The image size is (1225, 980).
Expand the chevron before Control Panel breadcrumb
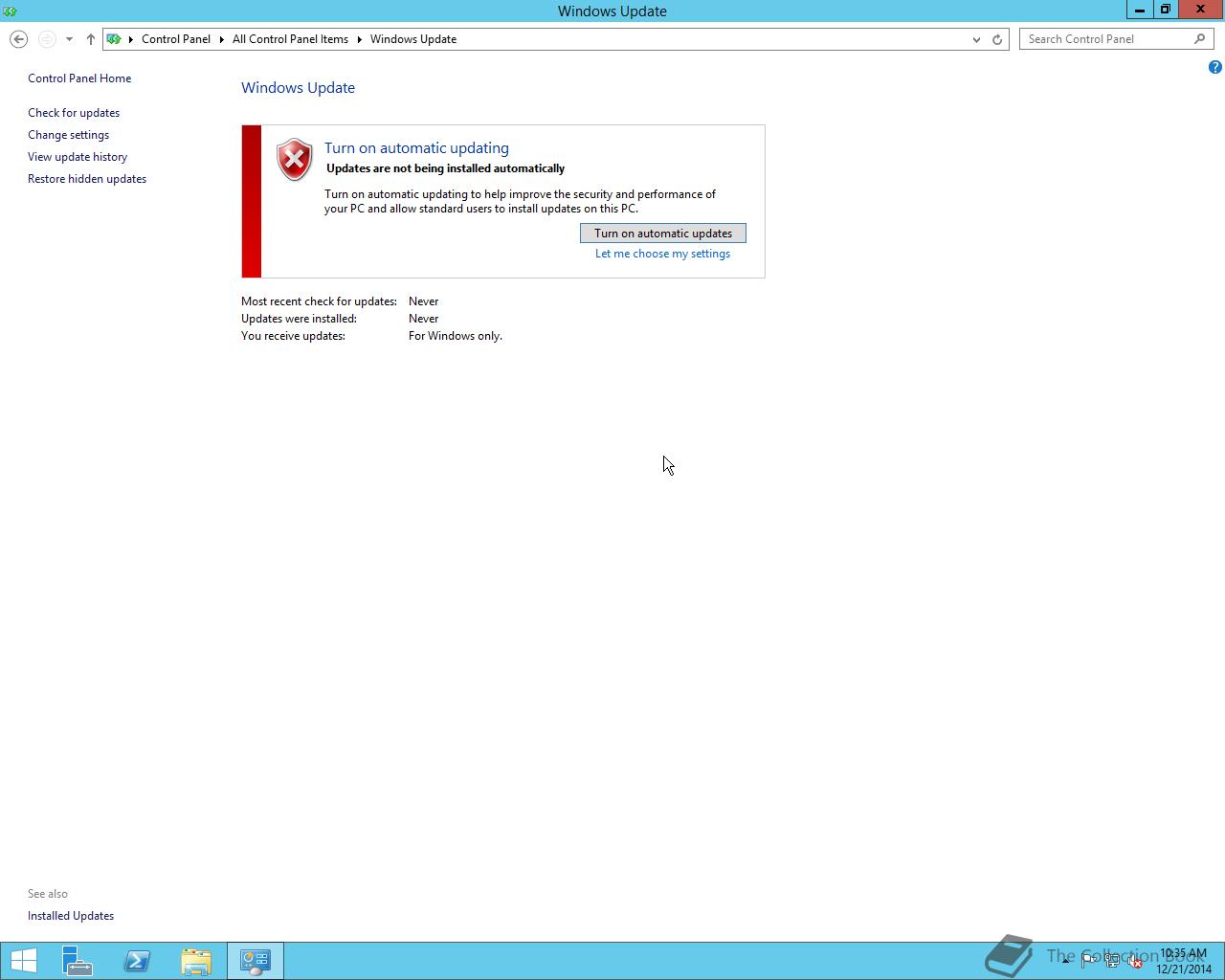point(131,39)
